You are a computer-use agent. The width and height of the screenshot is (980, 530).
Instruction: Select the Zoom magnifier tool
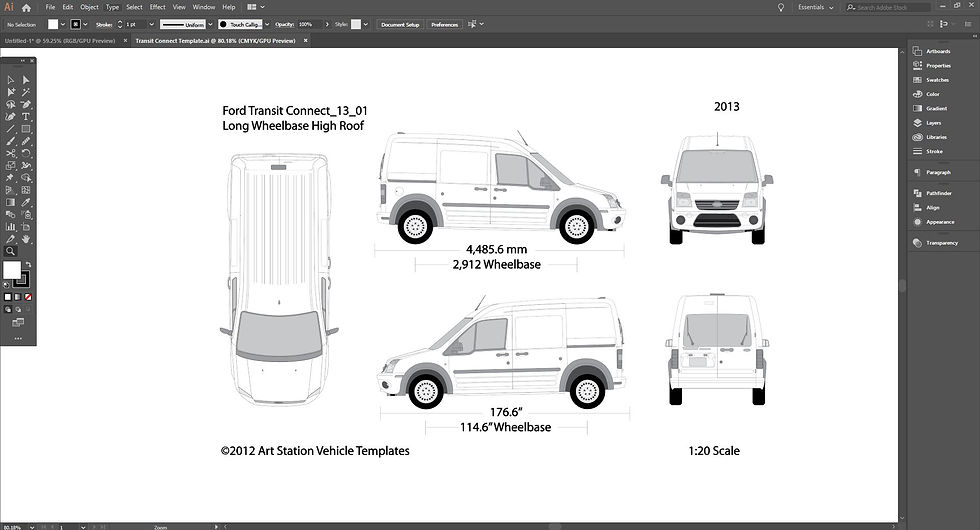tap(11, 251)
